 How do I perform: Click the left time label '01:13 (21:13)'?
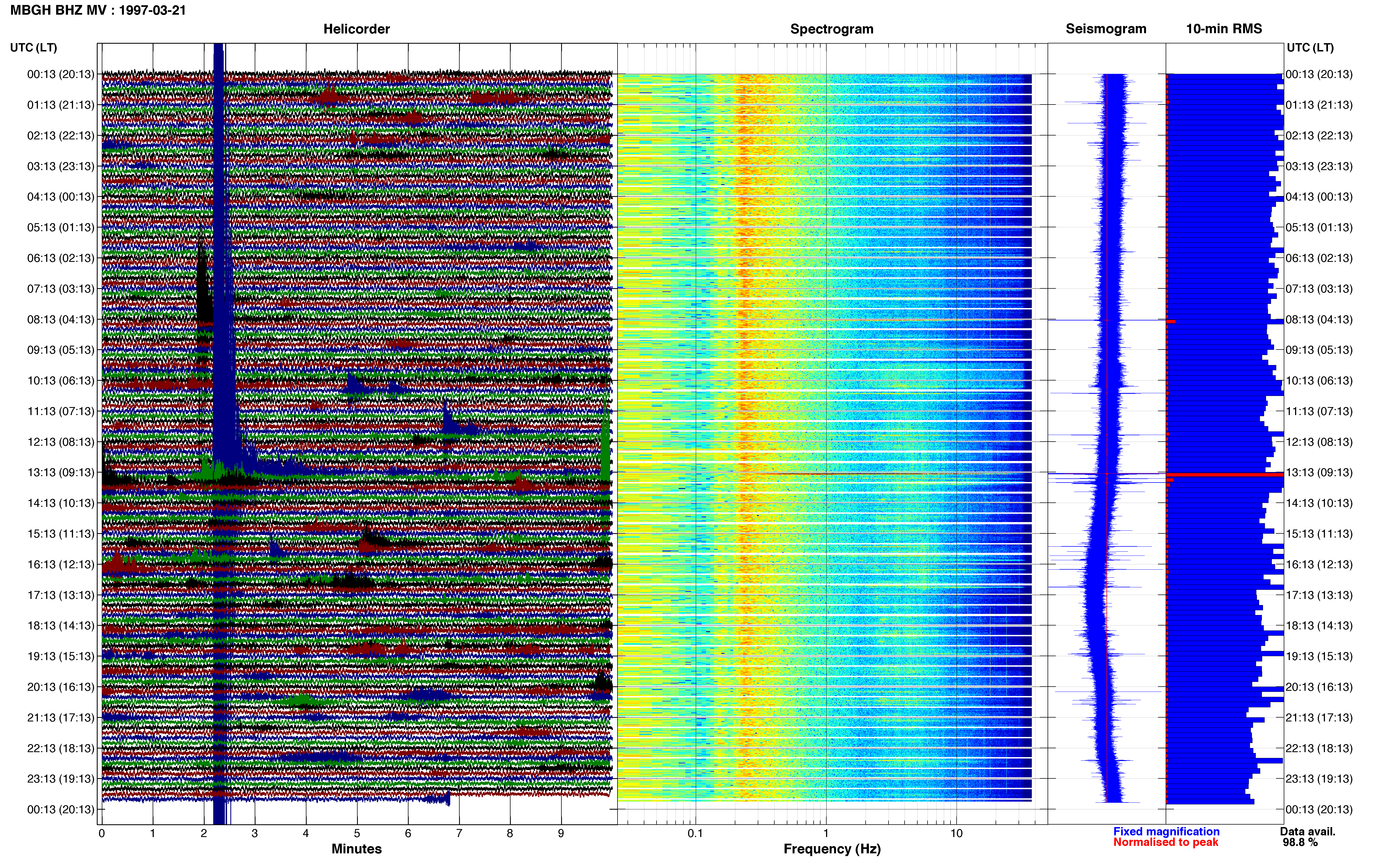pos(61,105)
